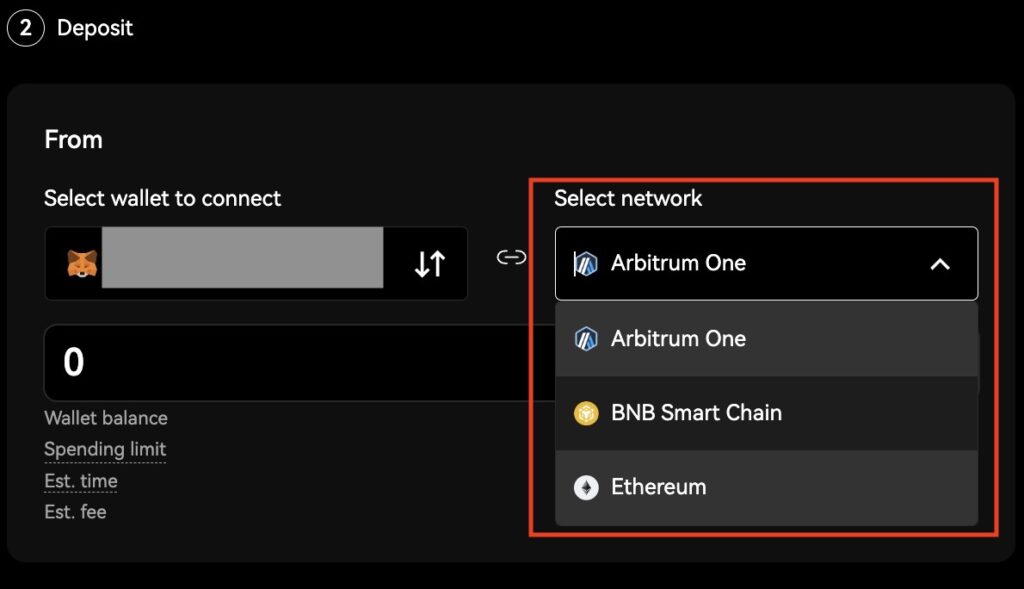
Task: Click the Wallet balance label
Action: point(106,418)
